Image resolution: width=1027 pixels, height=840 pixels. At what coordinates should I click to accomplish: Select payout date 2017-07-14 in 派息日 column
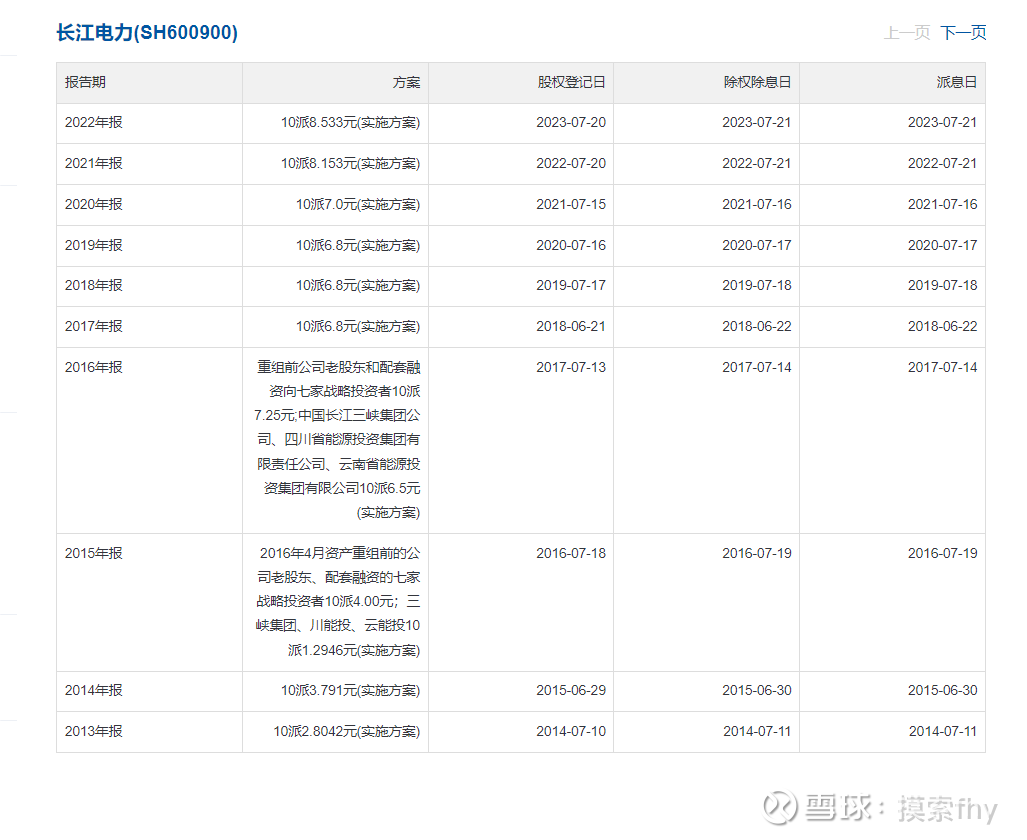click(943, 368)
